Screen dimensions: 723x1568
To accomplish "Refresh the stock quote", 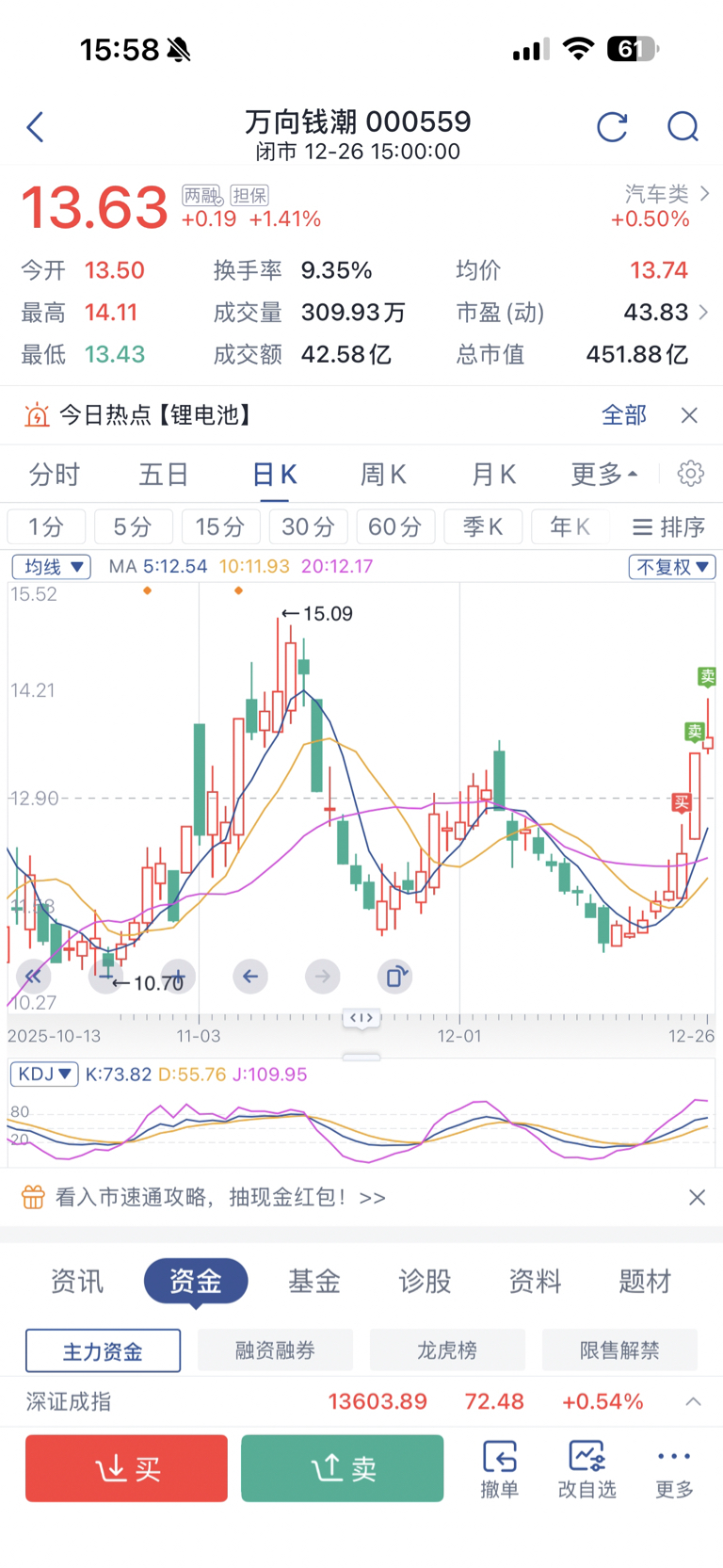I will (612, 127).
